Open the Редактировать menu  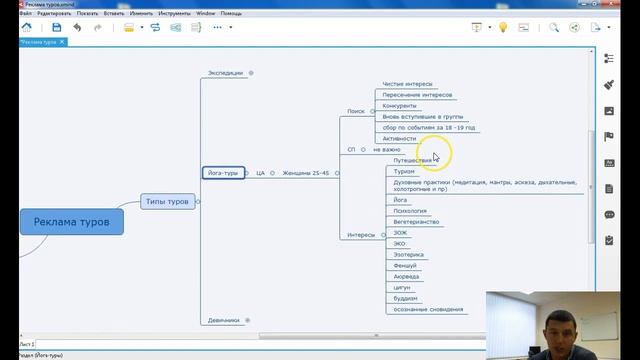click(54, 13)
